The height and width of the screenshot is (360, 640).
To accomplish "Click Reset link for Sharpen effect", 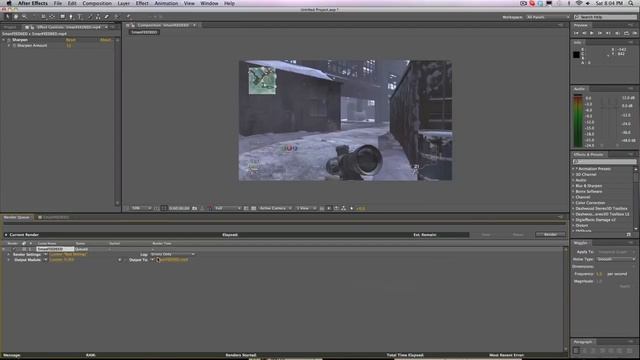I will tap(71, 40).
